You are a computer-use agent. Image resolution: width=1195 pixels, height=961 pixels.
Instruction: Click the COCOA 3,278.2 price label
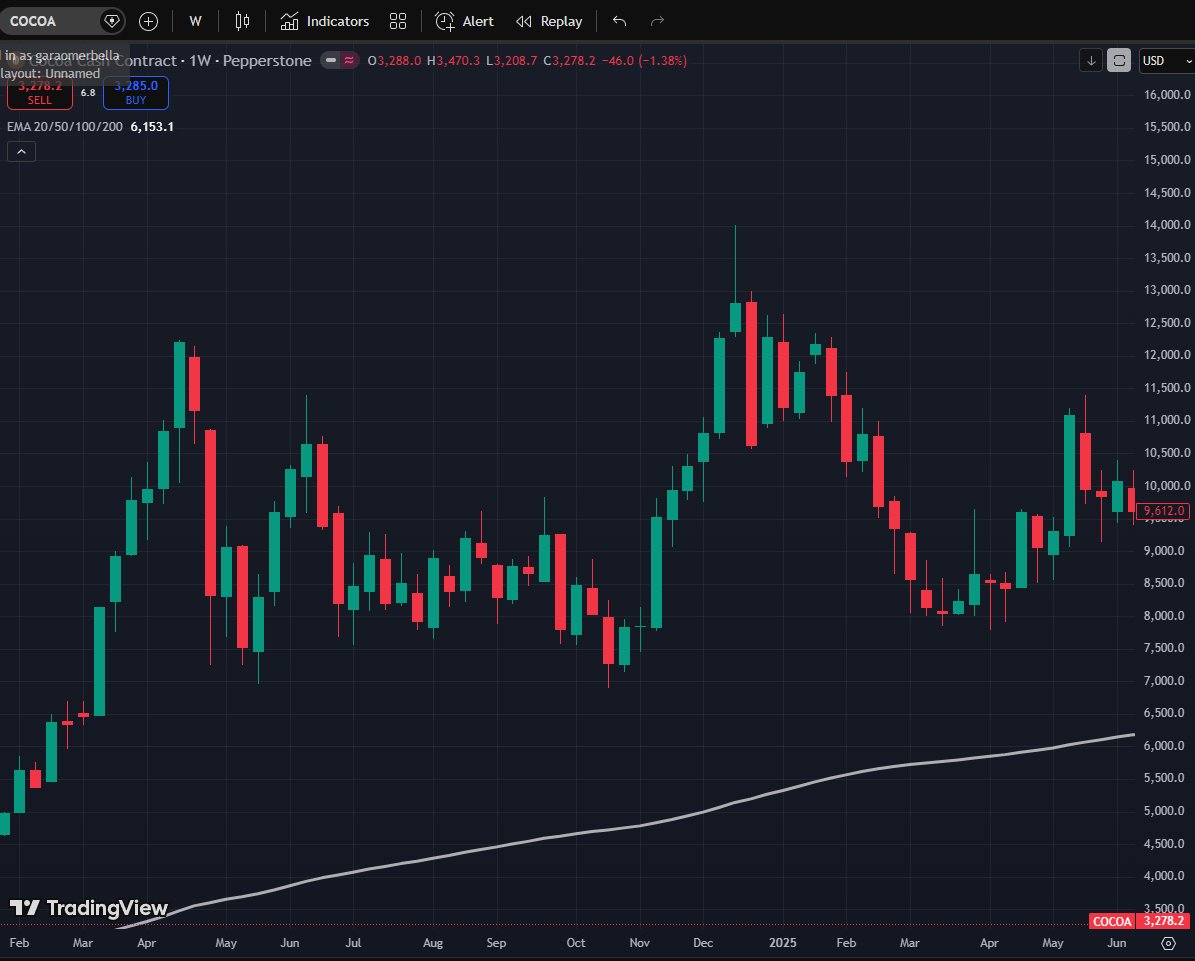(1139, 921)
